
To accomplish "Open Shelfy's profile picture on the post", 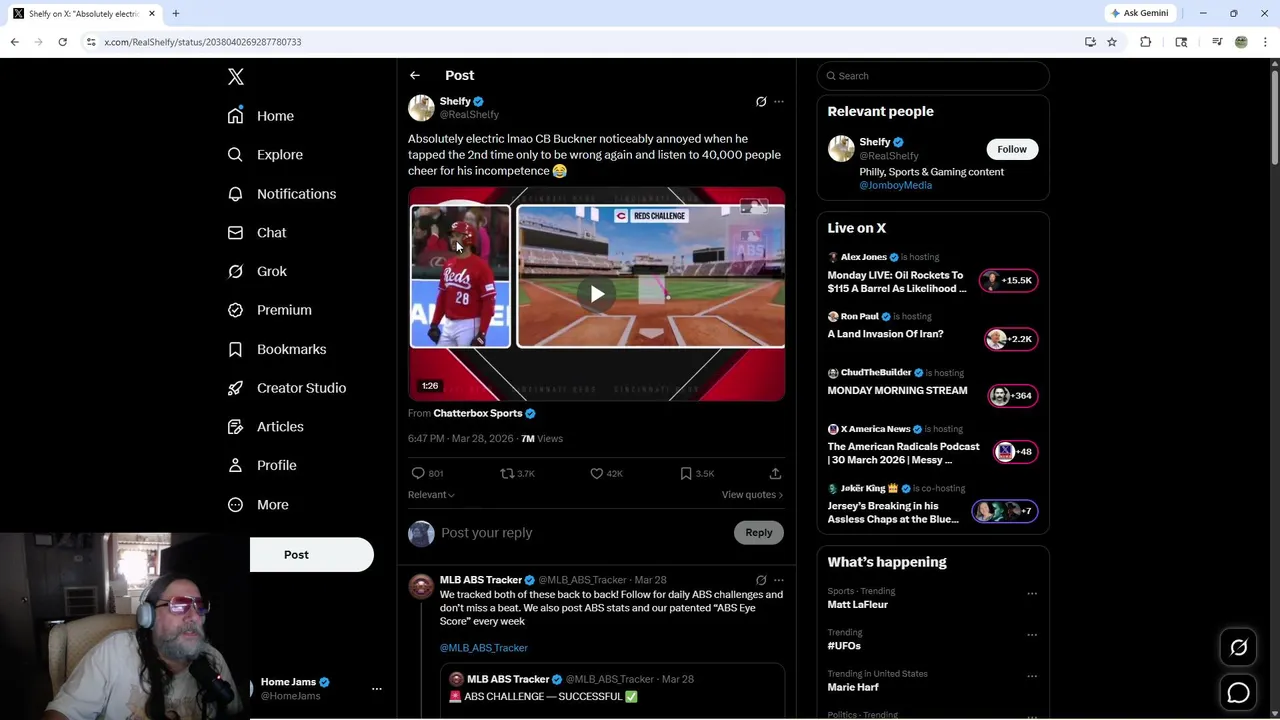I will point(421,108).
